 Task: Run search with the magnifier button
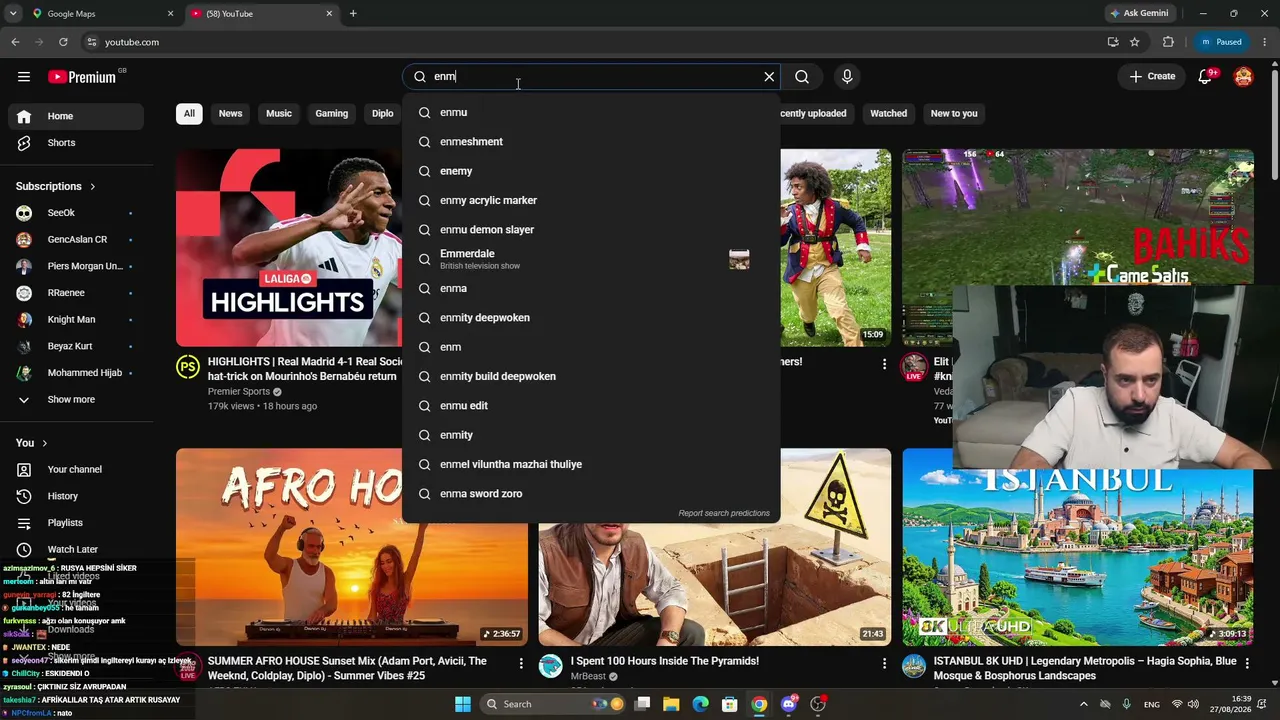coord(802,76)
